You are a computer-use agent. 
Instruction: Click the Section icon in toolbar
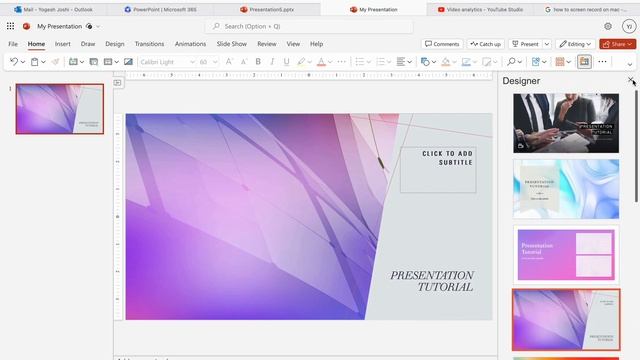pyautogui.click(x=108, y=62)
